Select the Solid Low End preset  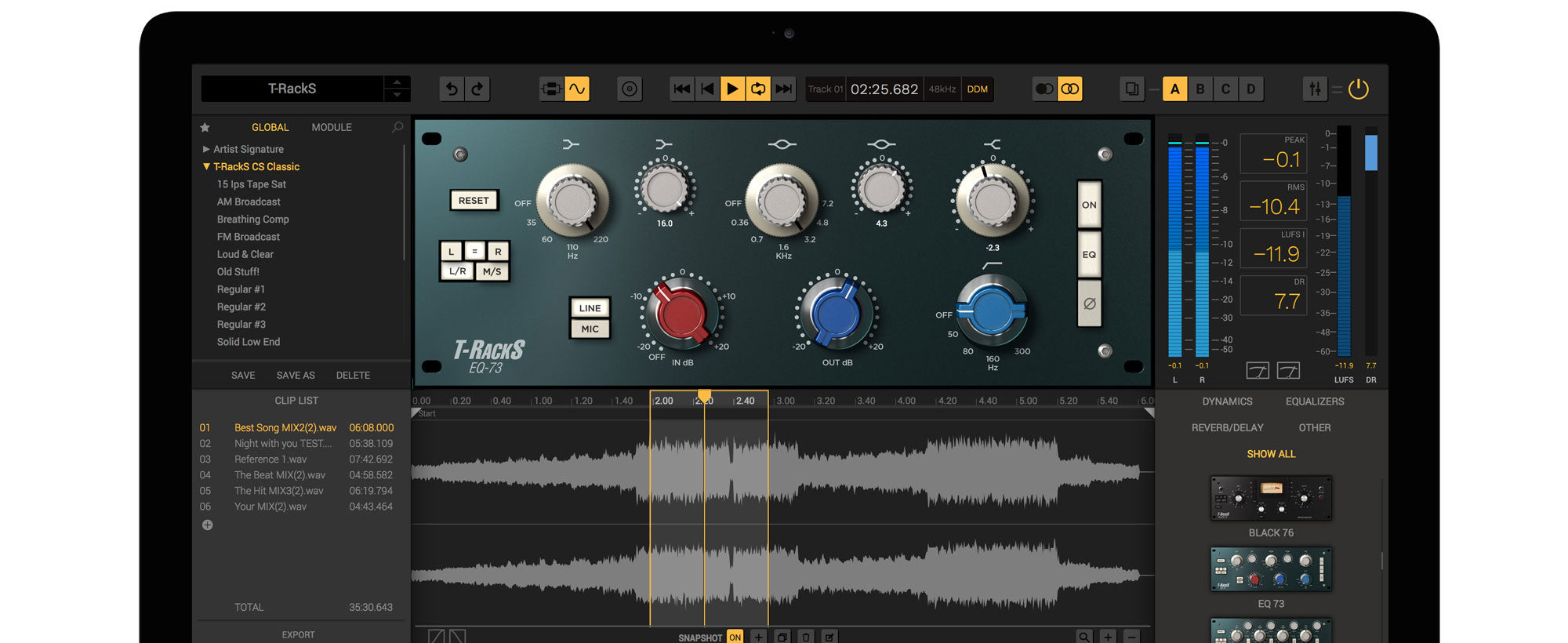coord(248,342)
